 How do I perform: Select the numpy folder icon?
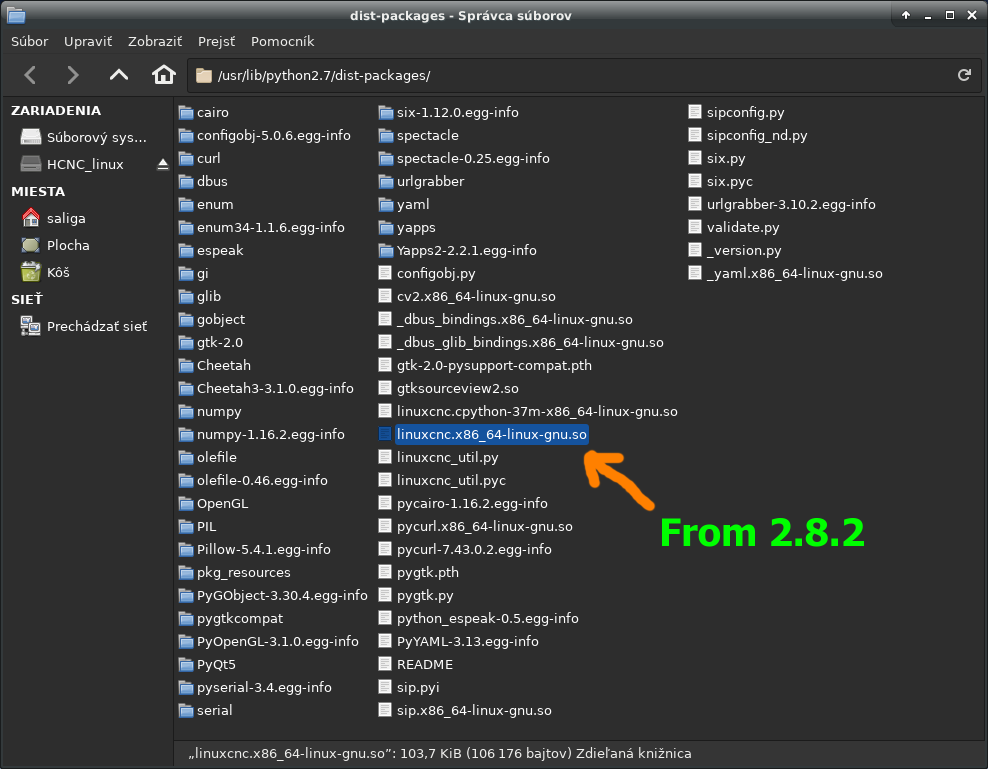(186, 412)
